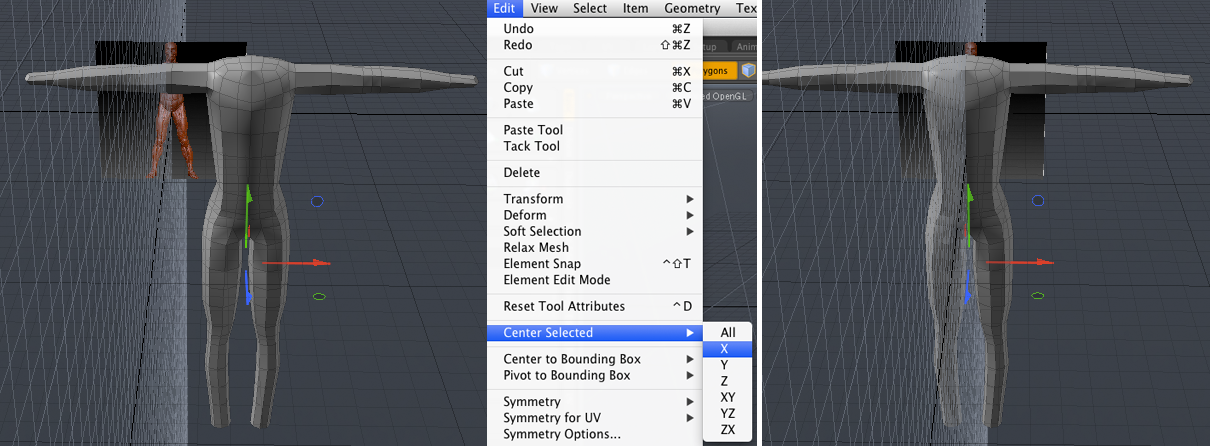Click Symmetry Options menu entry
The image size is (1210, 446).
click(561, 434)
